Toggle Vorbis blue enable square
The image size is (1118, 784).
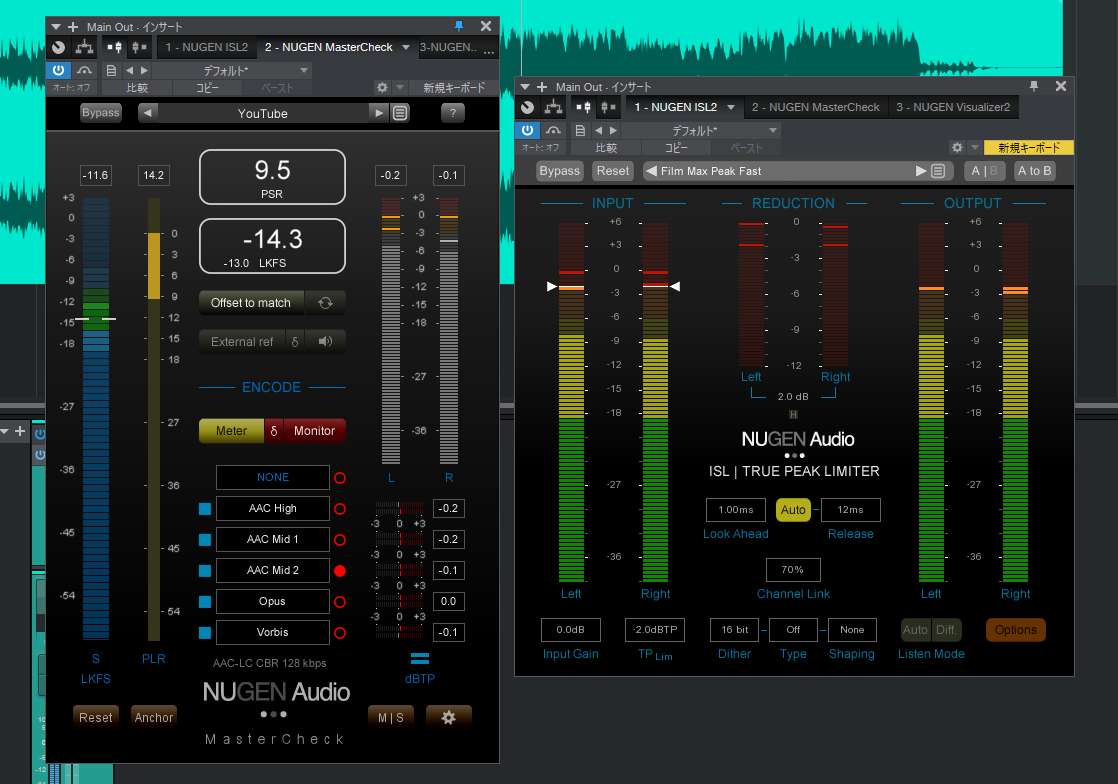205,633
